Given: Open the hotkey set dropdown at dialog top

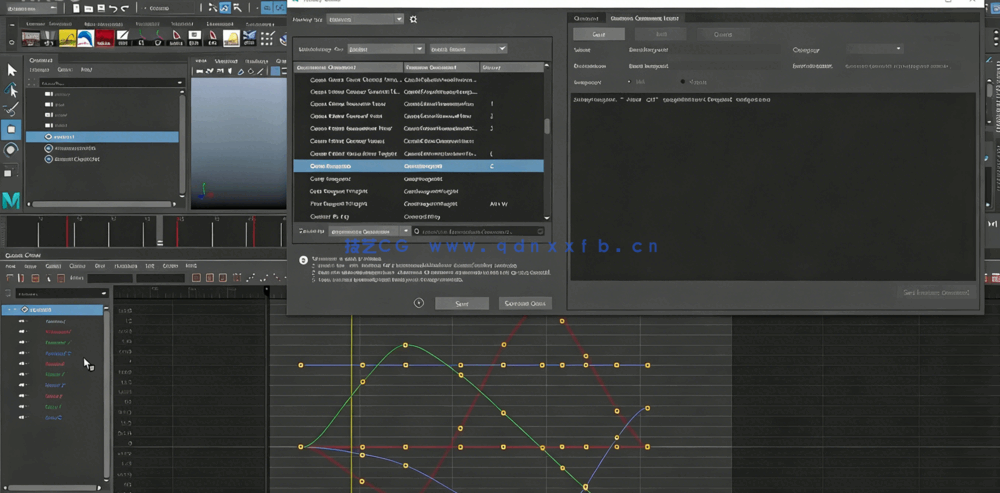Looking at the screenshot, I should tap(365, 19).
